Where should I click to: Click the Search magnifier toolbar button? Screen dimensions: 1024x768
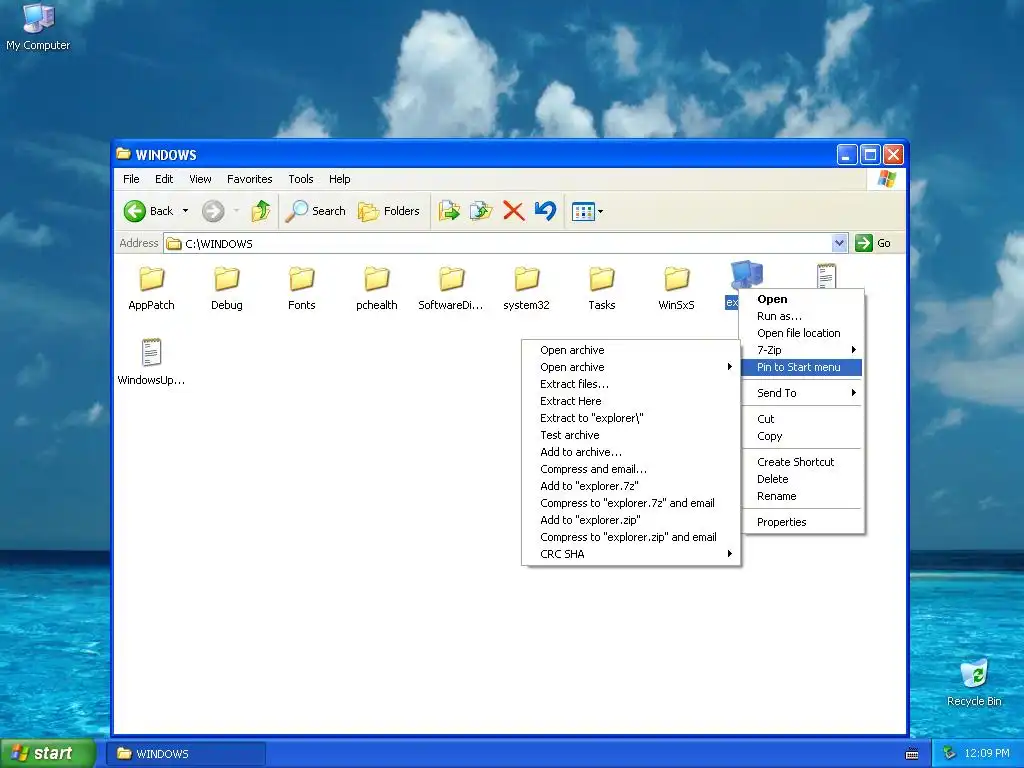315,211
